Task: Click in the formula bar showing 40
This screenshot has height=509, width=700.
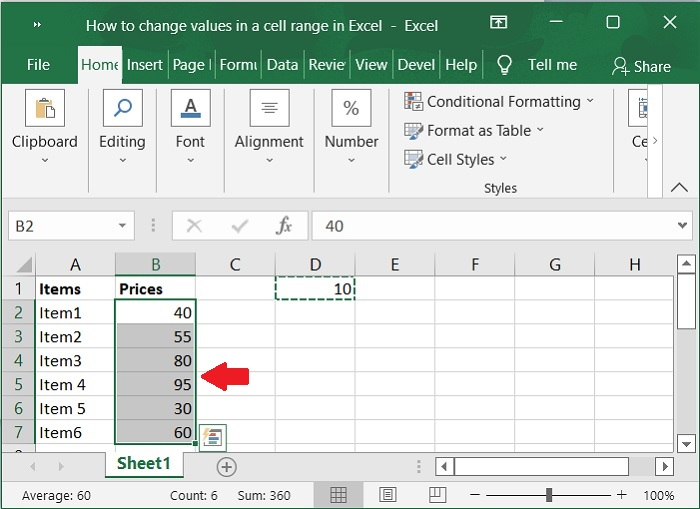Action: (490, 226)
